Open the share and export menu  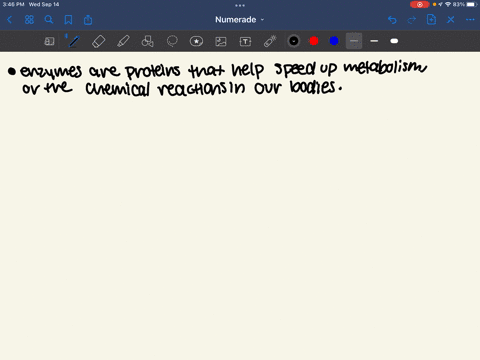click(x=88, y=20)
